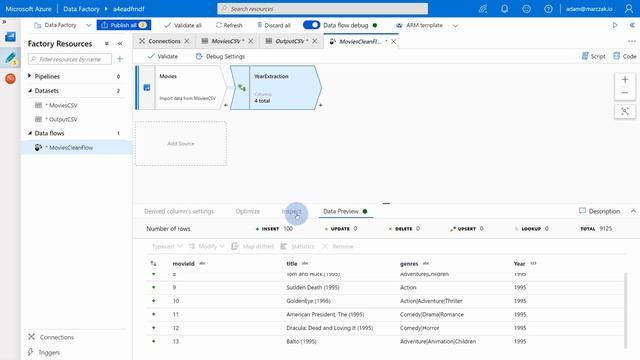
Task: Collapse the Factory Resources panel
Action: tap(120, 43)
